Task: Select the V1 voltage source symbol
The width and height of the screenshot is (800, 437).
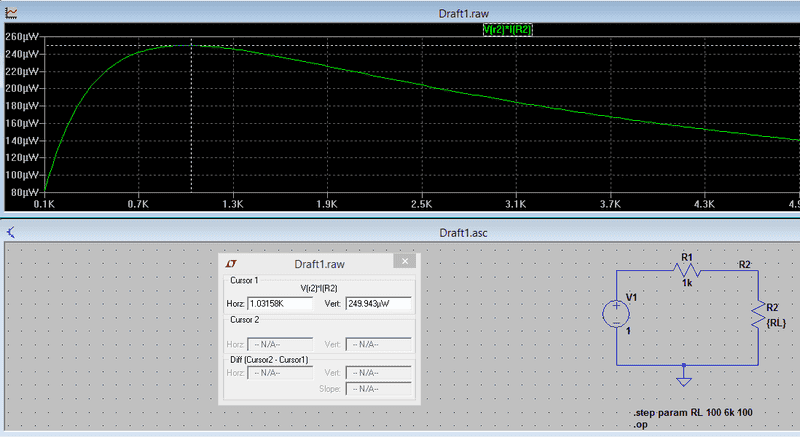Action: 617,314
